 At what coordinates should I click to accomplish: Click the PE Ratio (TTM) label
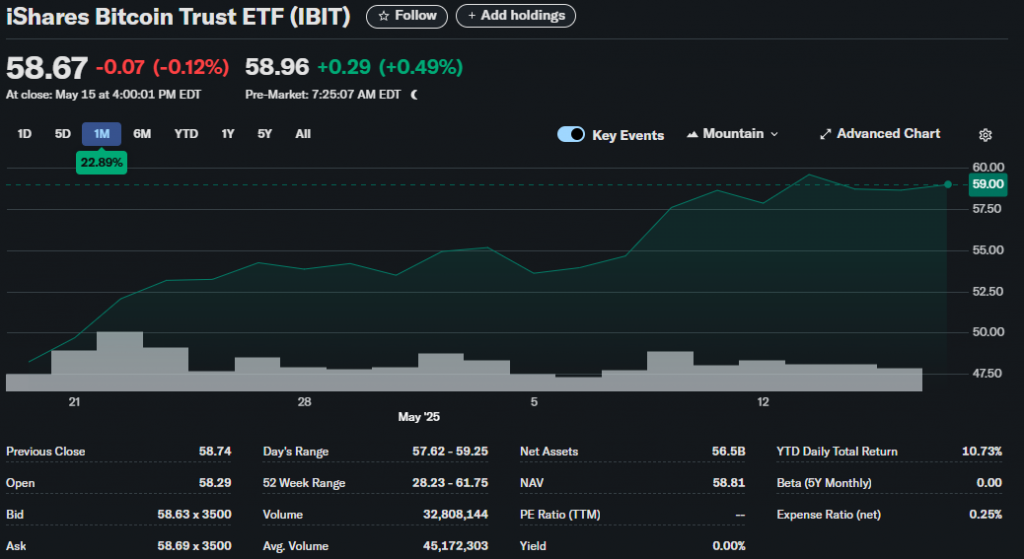(x=560, y=515)
